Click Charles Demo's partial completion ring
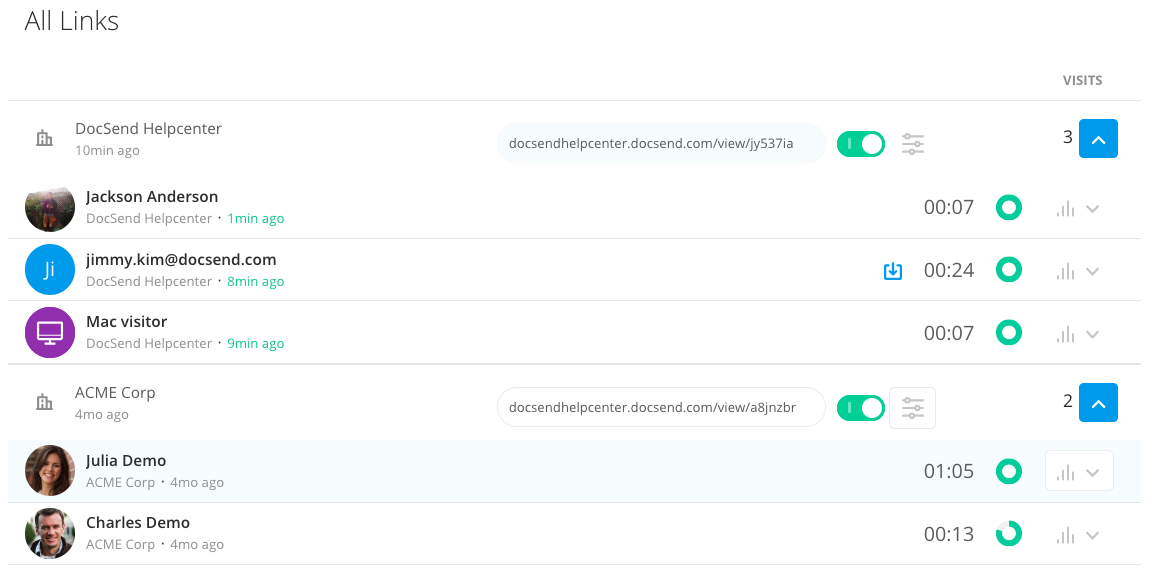The height and width of the screenshot is (570, 1153). click(1009, 533)
